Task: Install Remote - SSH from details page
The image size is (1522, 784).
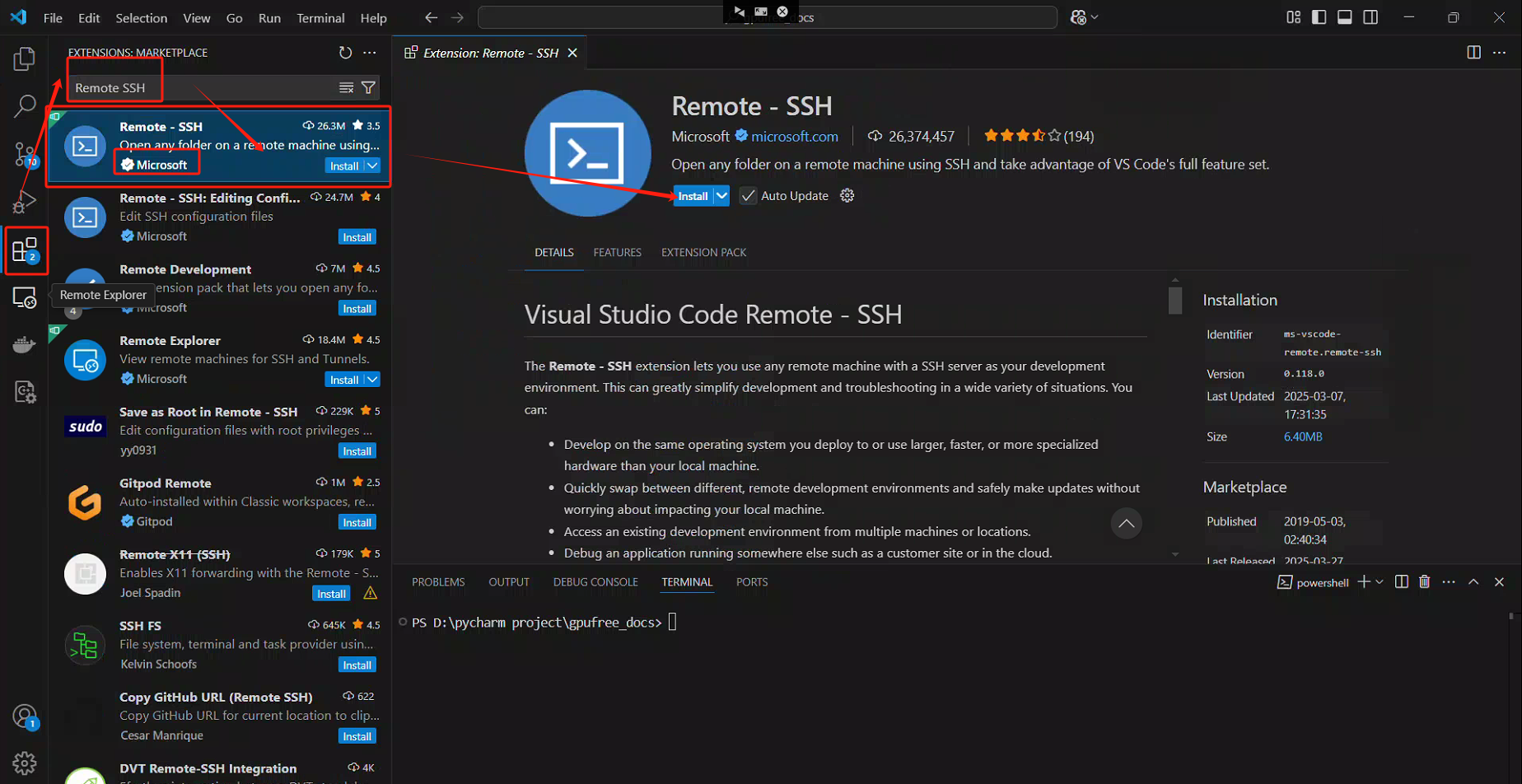Action: [x=693, y=196]
